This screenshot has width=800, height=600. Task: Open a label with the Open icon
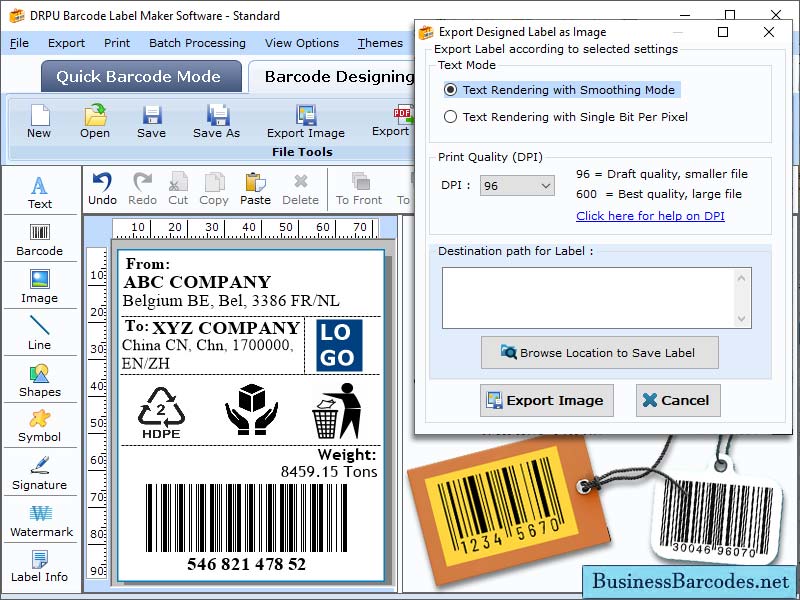click(94, 122)
